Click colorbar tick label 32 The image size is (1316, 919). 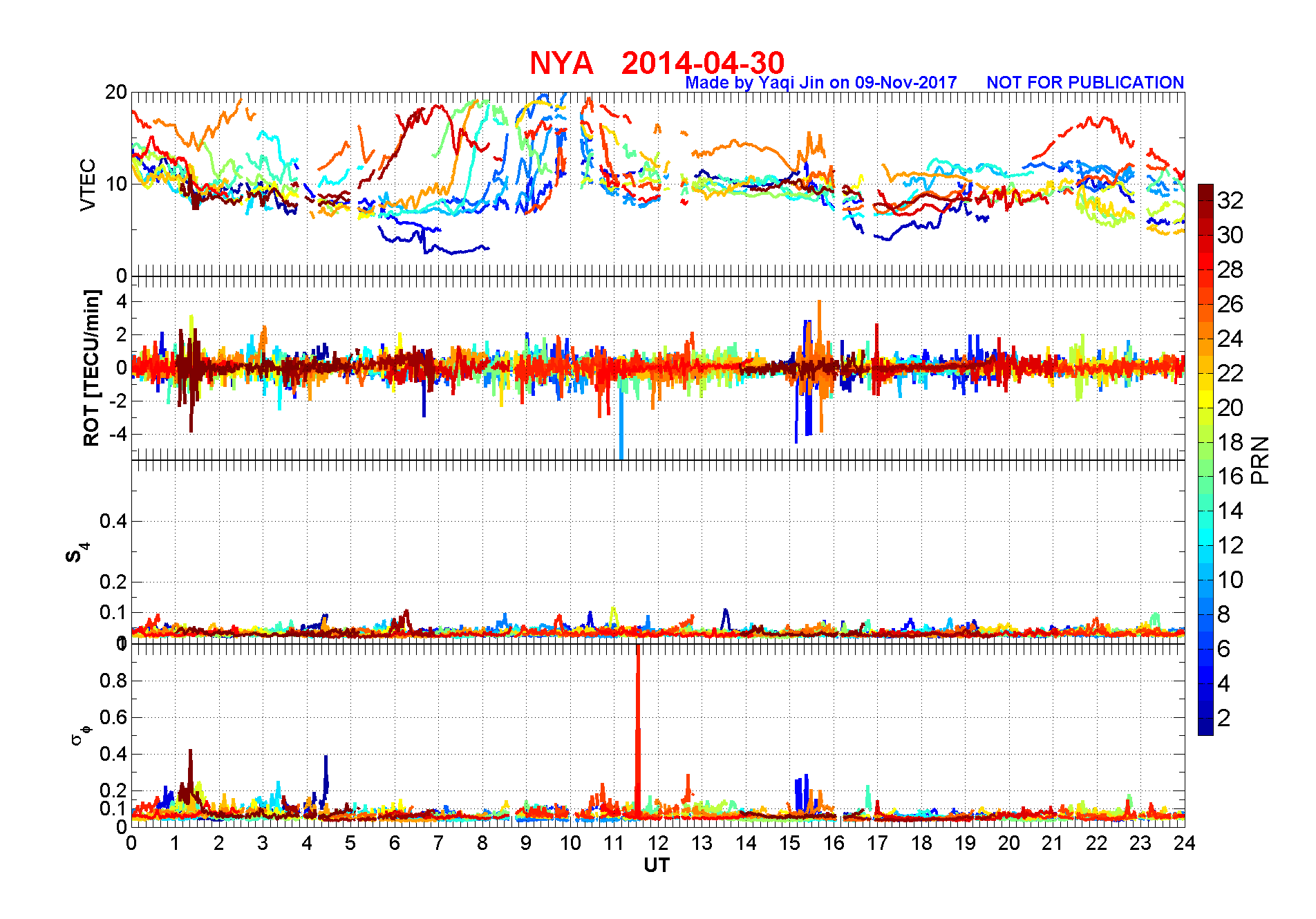click(1230, 200)
